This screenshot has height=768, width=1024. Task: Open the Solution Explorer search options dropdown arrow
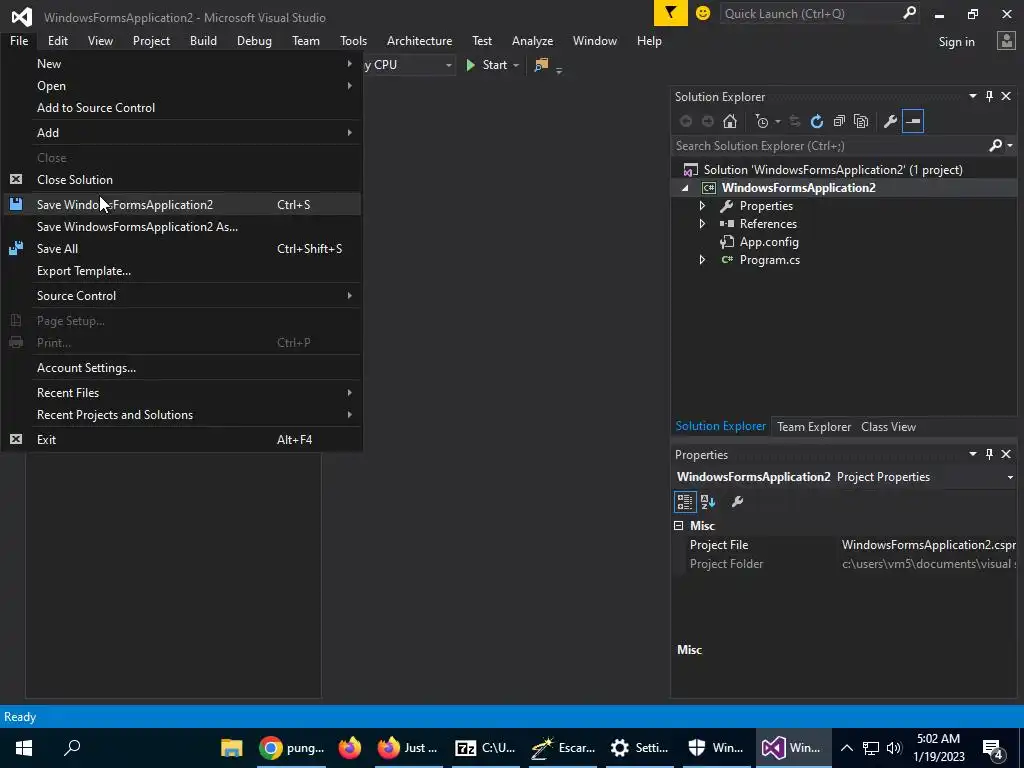pyautogui.click(x=1010, y=146)
